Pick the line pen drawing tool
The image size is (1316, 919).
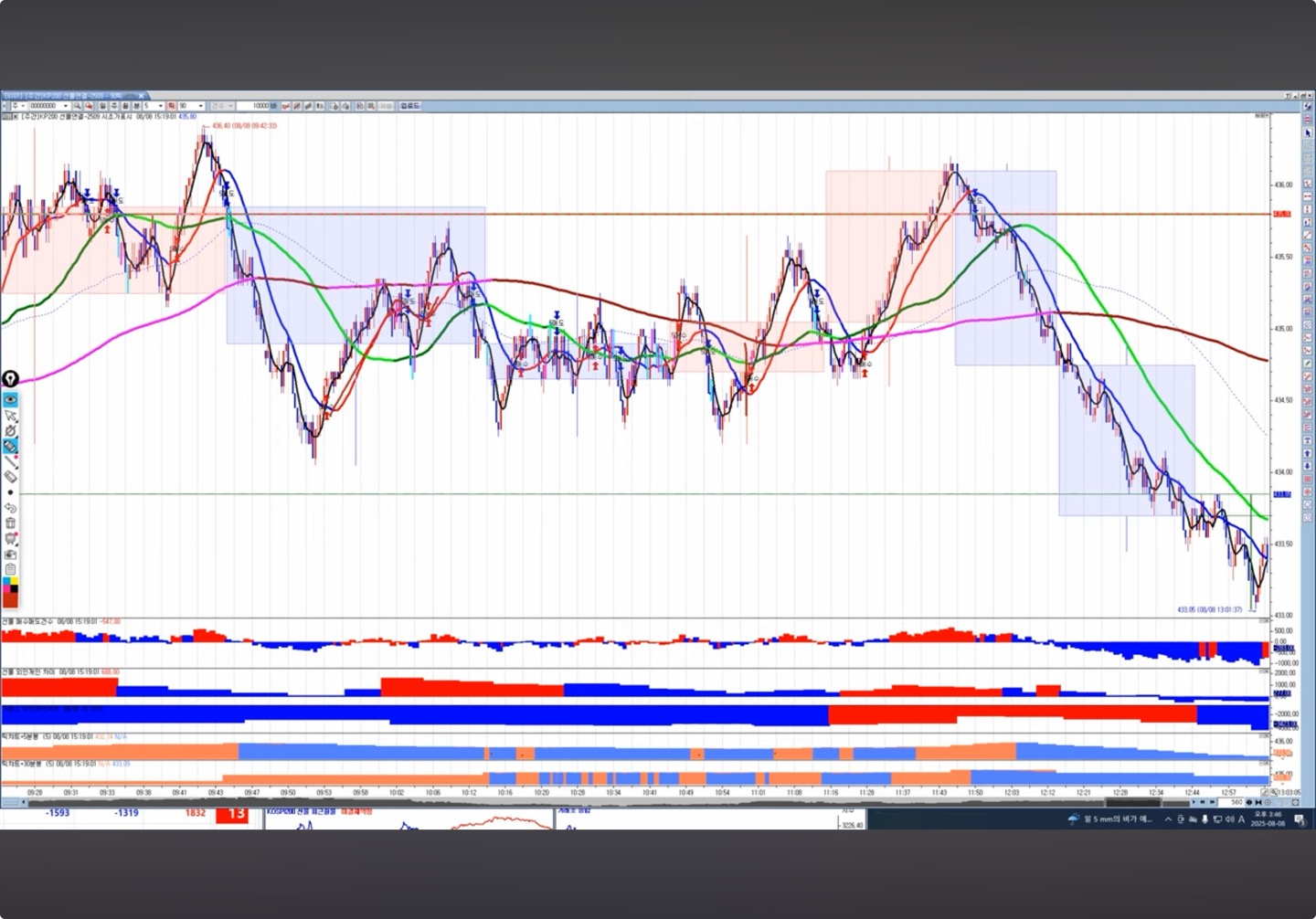pos(10,461)
